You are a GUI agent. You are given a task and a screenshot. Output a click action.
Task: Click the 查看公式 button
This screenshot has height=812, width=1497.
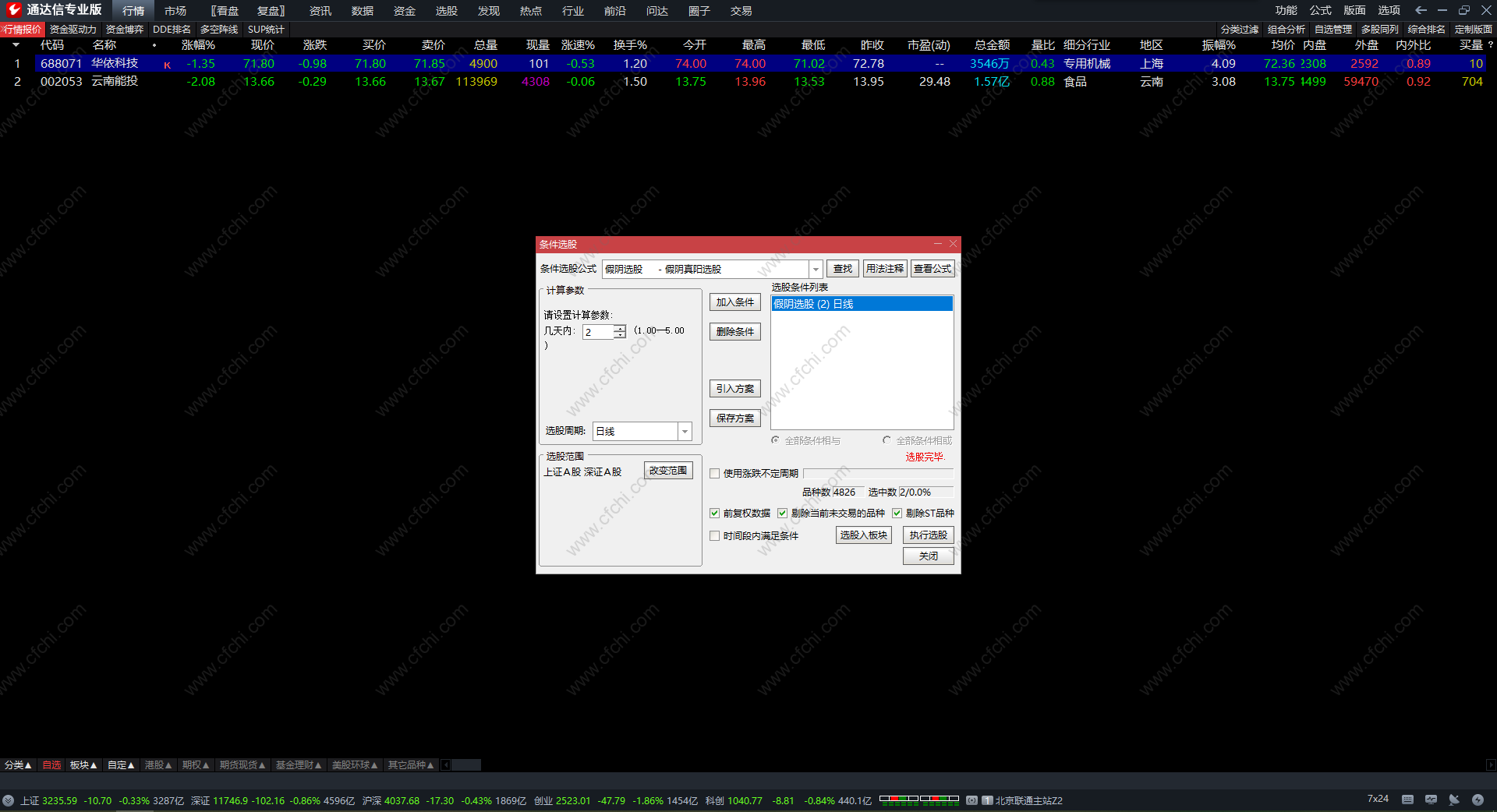(933, 269)
